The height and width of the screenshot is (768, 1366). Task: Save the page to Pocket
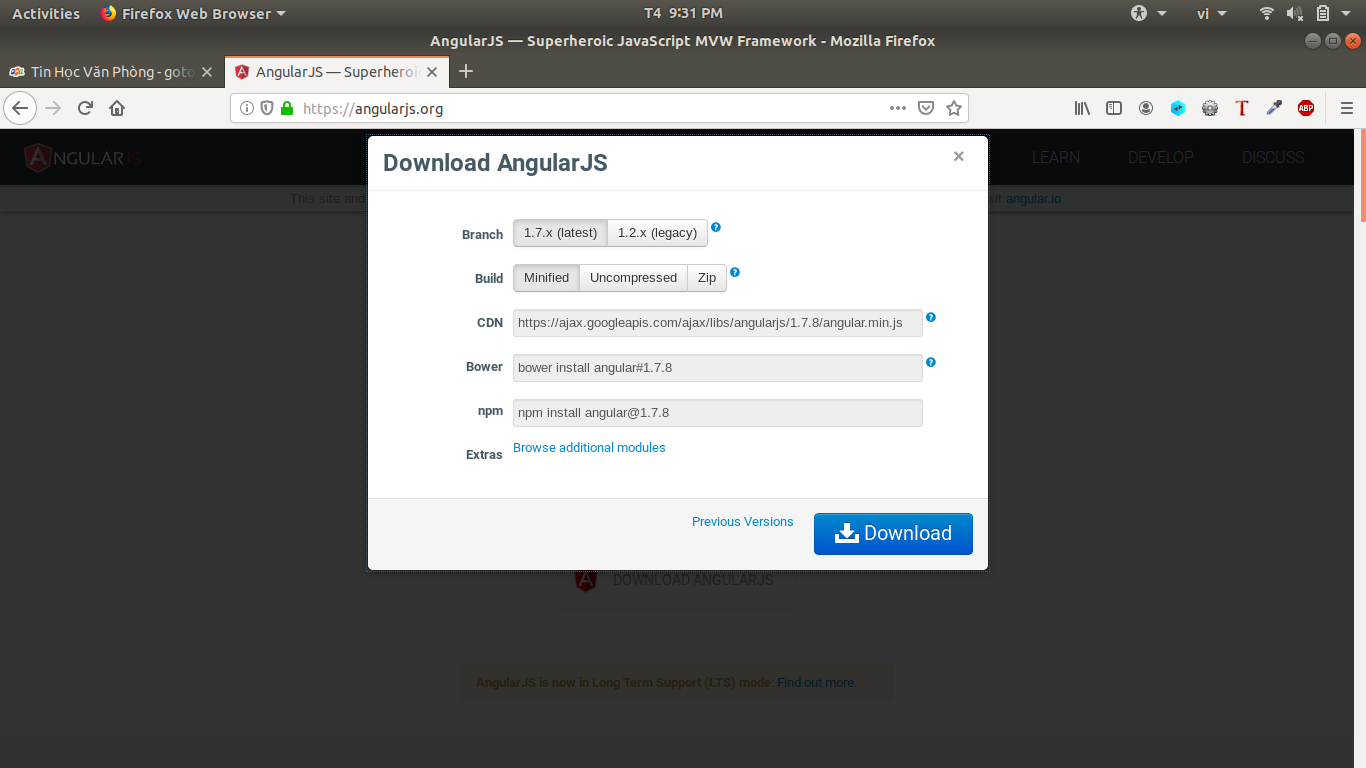coord(926,108)
